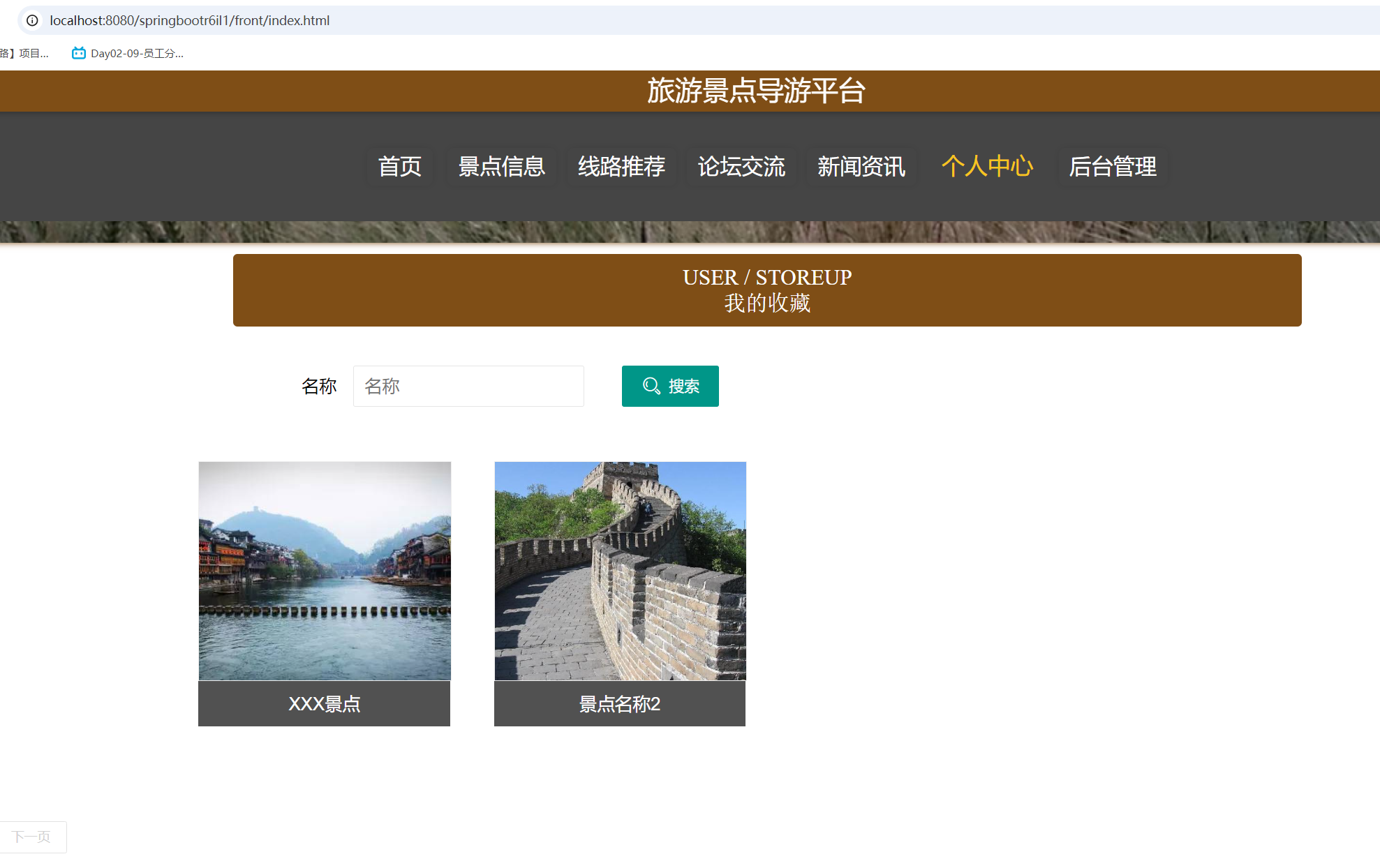Navigate to 首页 in the navigation bar
This screenshot has width=1380, height=868.
pos(400,167)
